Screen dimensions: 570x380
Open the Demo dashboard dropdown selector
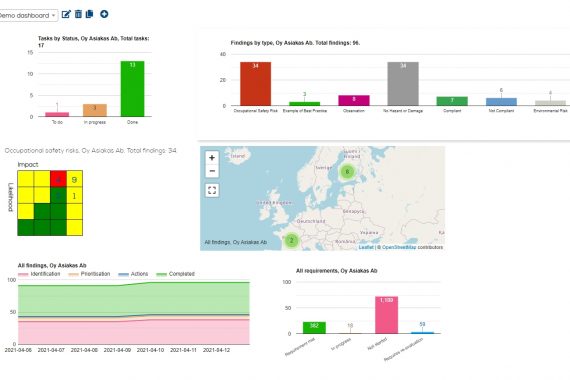point(28,15)
